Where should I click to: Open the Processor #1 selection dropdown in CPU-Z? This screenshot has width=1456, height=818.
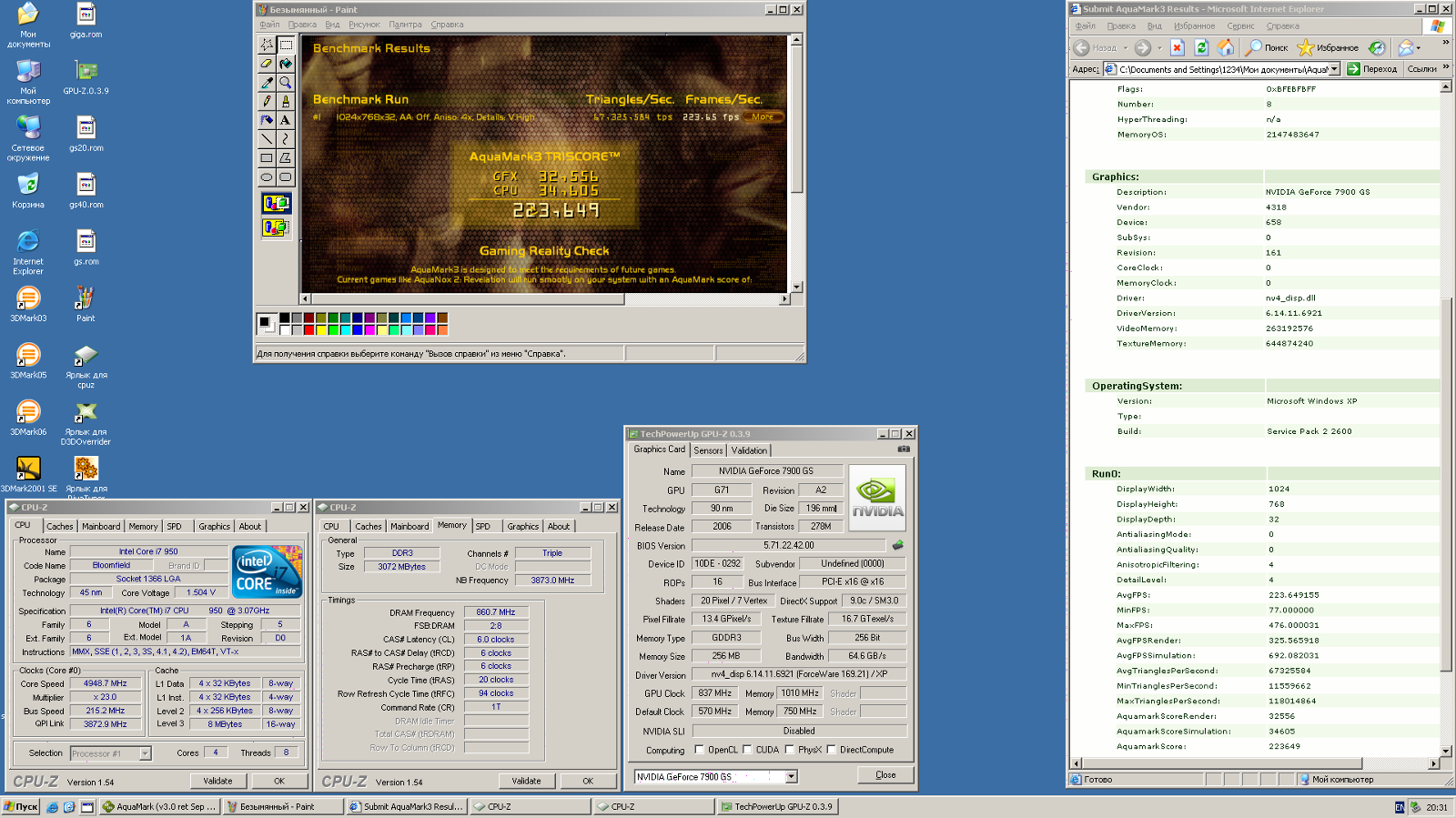145,753
